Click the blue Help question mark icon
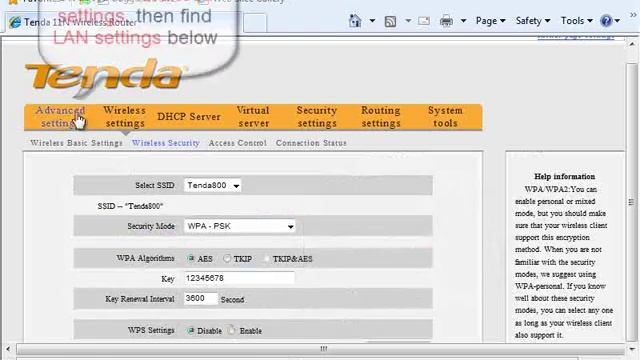The height and width of the screenshot is (360, 640). [x=606, y=20]
